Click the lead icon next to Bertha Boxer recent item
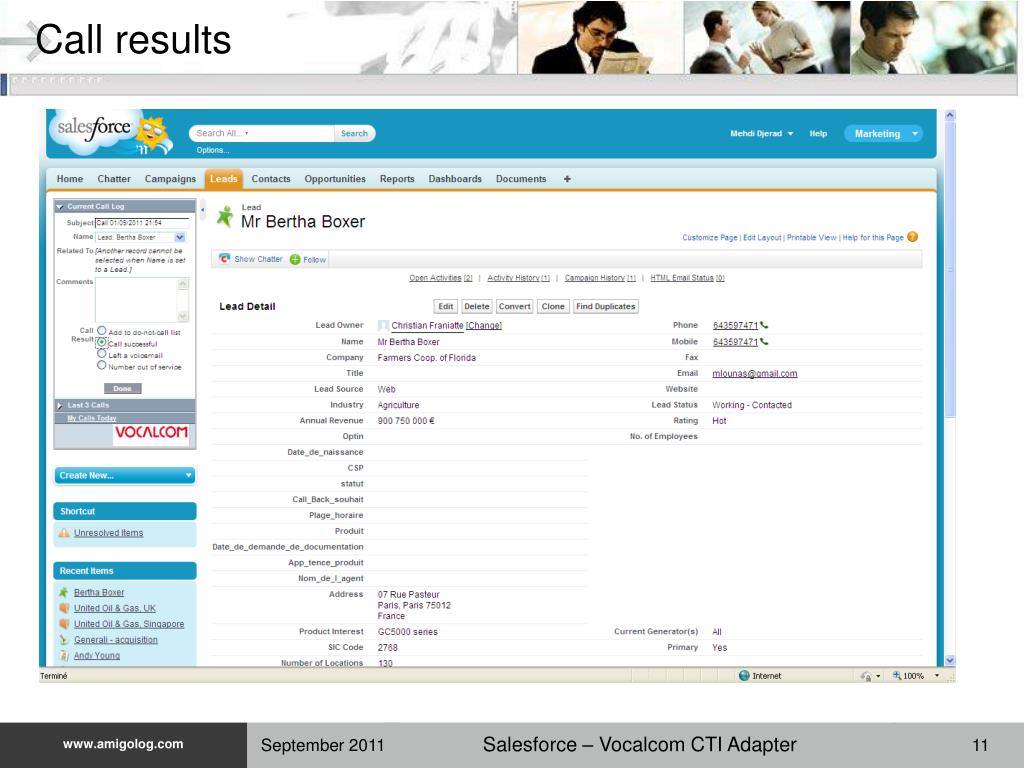The image size is (1024, 768). [x=63, y=592]
